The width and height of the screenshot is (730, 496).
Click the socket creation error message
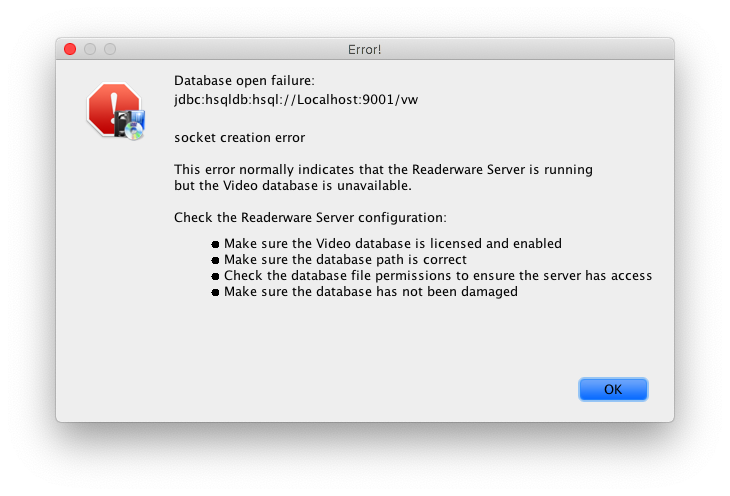[240, 137]
